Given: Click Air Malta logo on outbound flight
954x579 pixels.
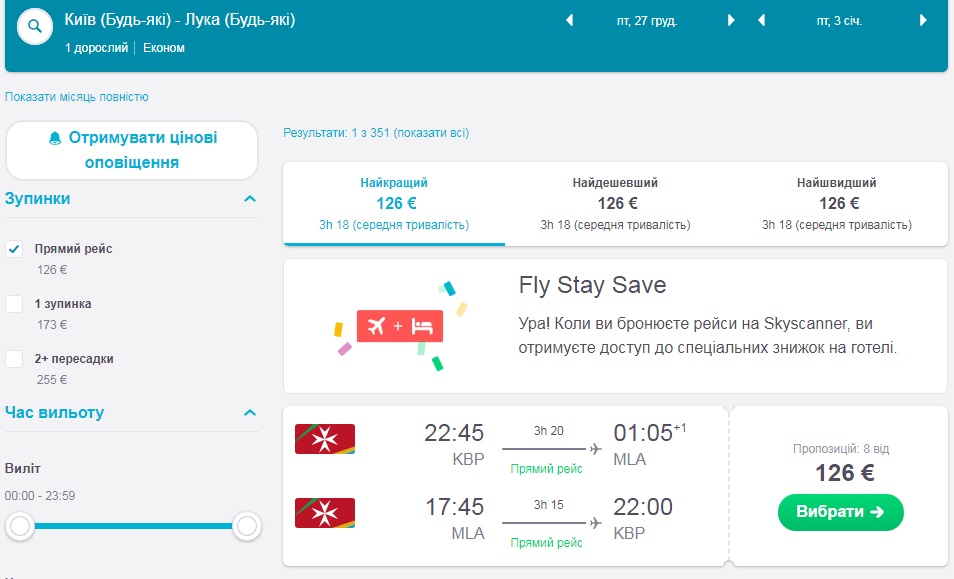Looking at the screenshot, I should click(x=325, y=439).
